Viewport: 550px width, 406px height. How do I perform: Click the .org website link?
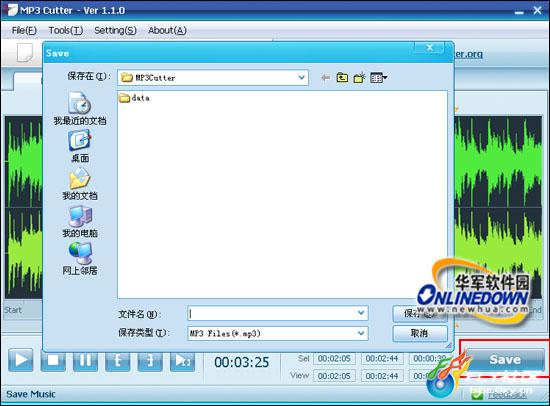(x=469, y=54)
